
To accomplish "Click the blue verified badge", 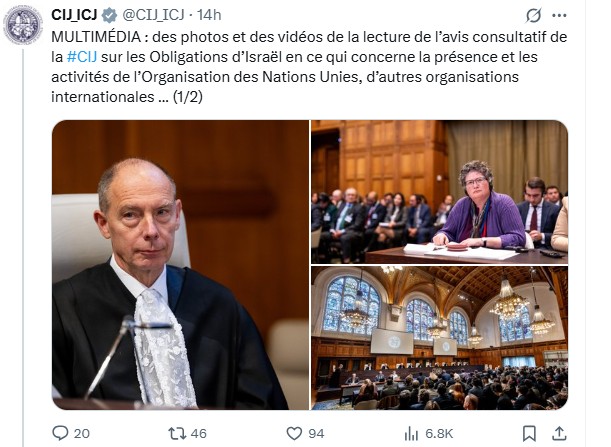I will coord(109,15).
